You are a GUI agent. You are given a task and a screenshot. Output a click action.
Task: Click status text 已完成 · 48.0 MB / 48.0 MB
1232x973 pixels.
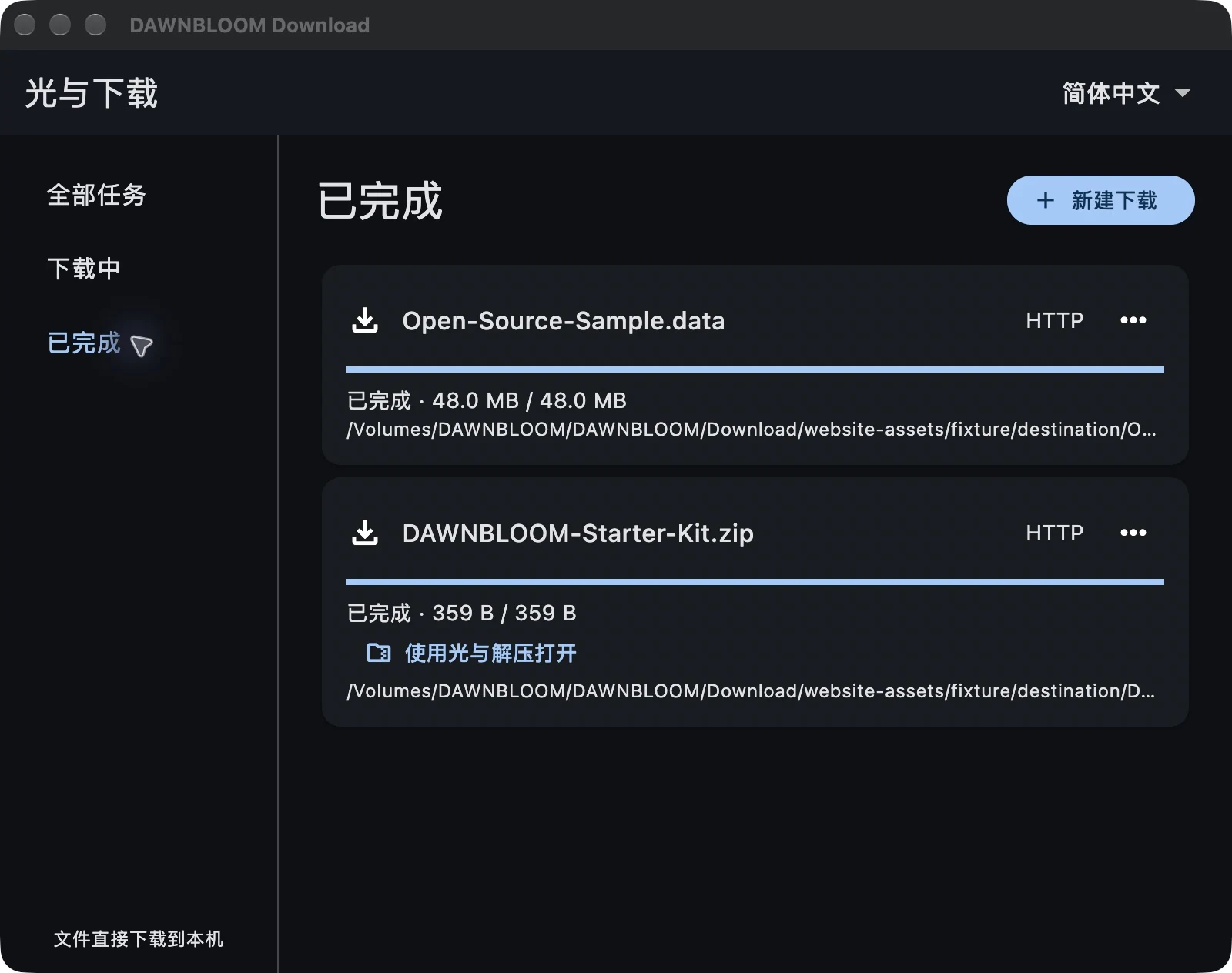(x=487, y=400)
